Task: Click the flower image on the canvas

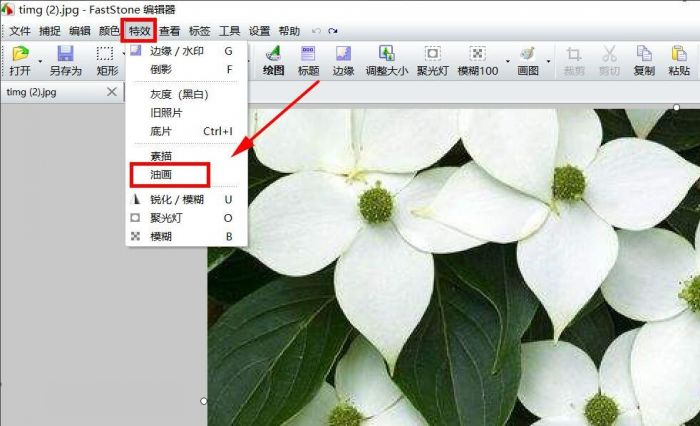Action: 454,267
